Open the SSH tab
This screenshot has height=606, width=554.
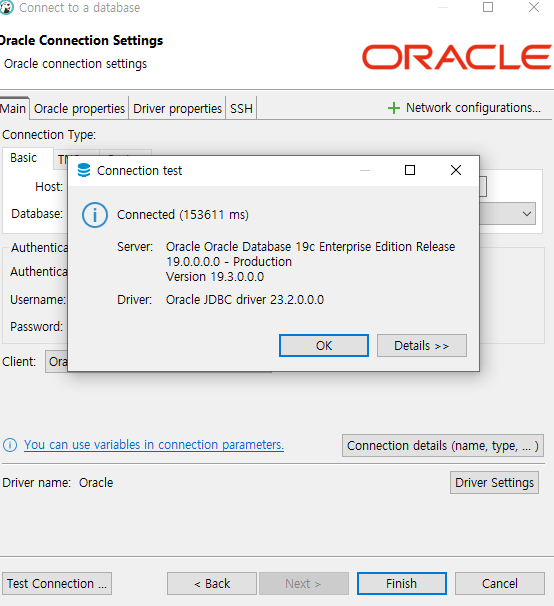tap(241, 109)
